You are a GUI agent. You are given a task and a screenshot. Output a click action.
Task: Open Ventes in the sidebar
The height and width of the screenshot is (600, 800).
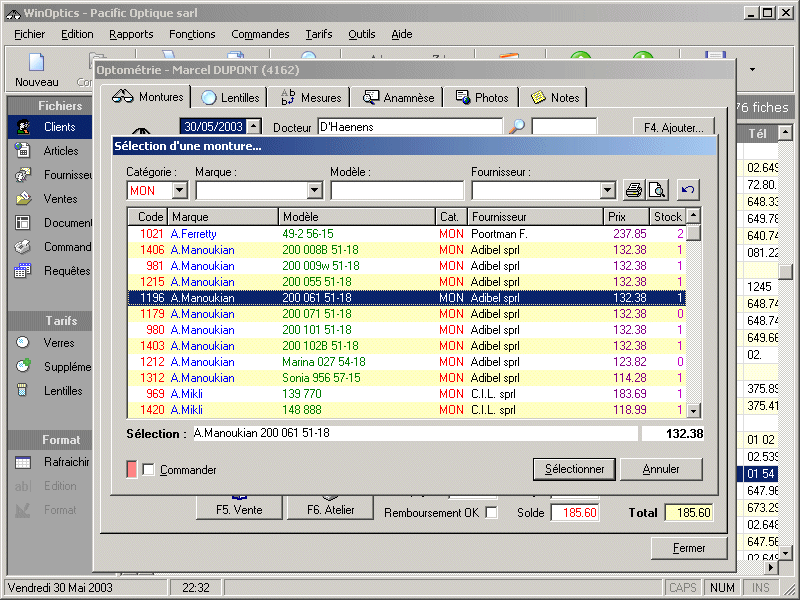tap(60, 199)
